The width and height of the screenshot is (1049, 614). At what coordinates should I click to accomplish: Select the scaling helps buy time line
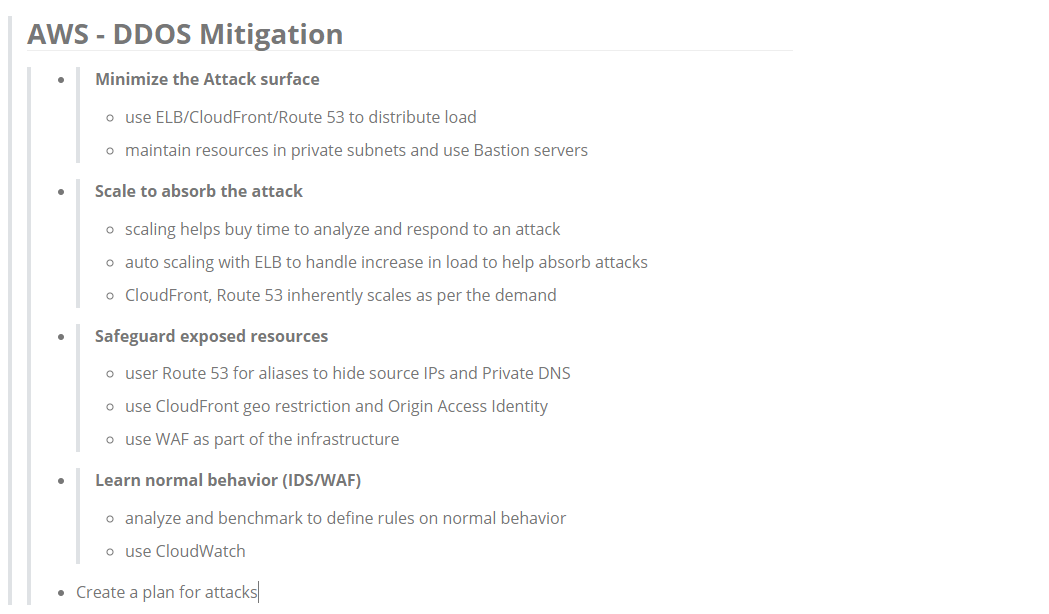343,229
